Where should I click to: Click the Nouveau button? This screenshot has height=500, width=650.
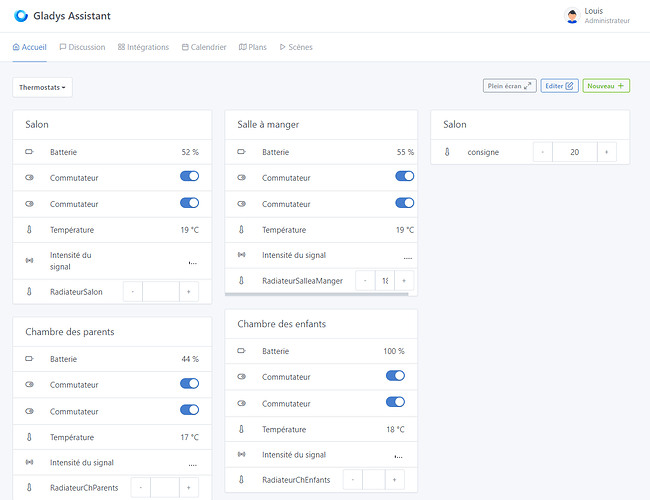coord(606,86)
